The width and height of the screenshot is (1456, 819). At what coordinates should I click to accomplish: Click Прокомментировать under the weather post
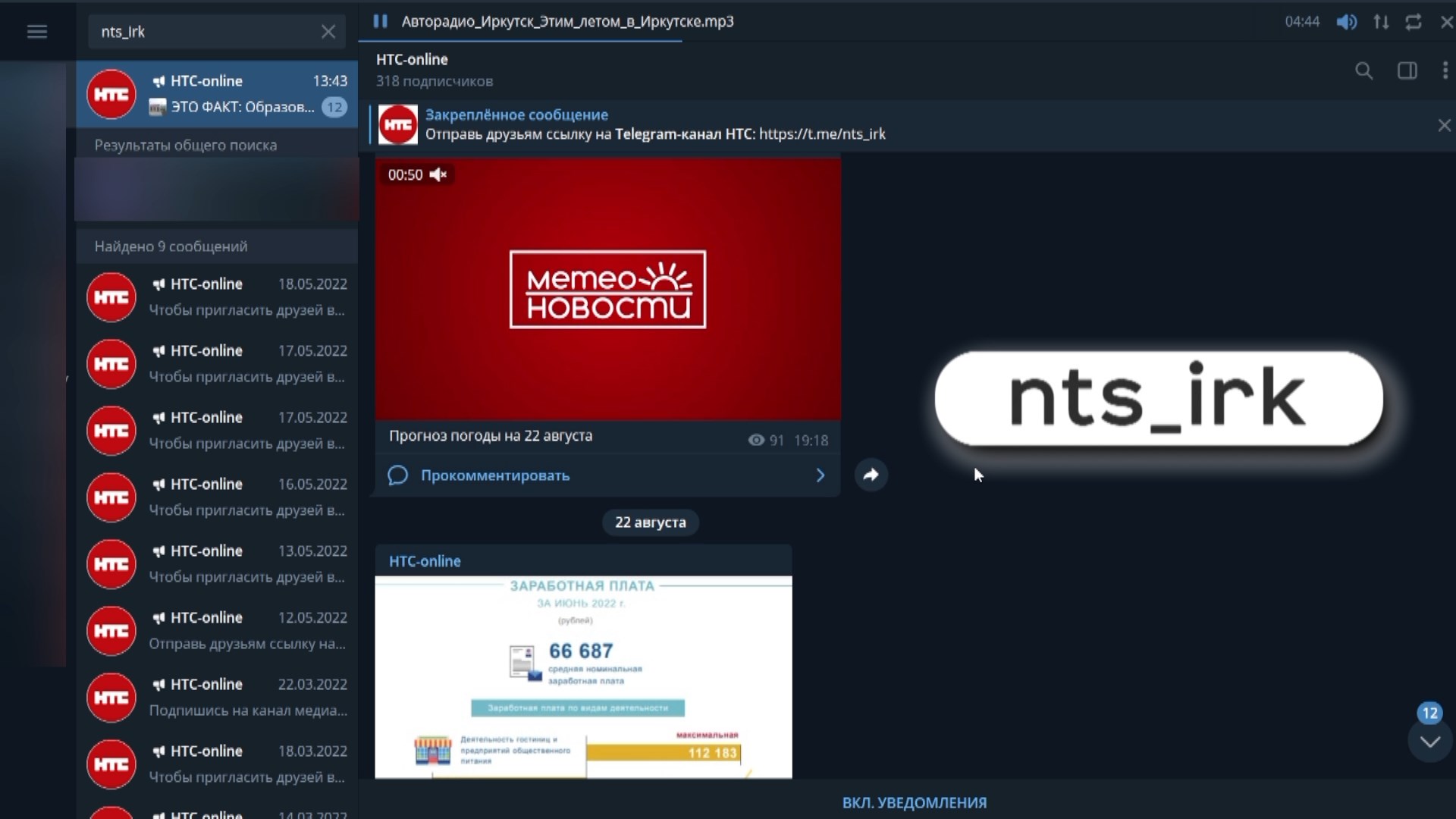click(x=495, y=475)
